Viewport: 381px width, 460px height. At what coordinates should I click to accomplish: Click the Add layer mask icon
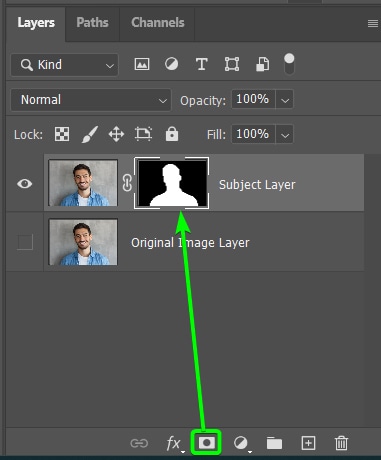[x=206, y=443]
